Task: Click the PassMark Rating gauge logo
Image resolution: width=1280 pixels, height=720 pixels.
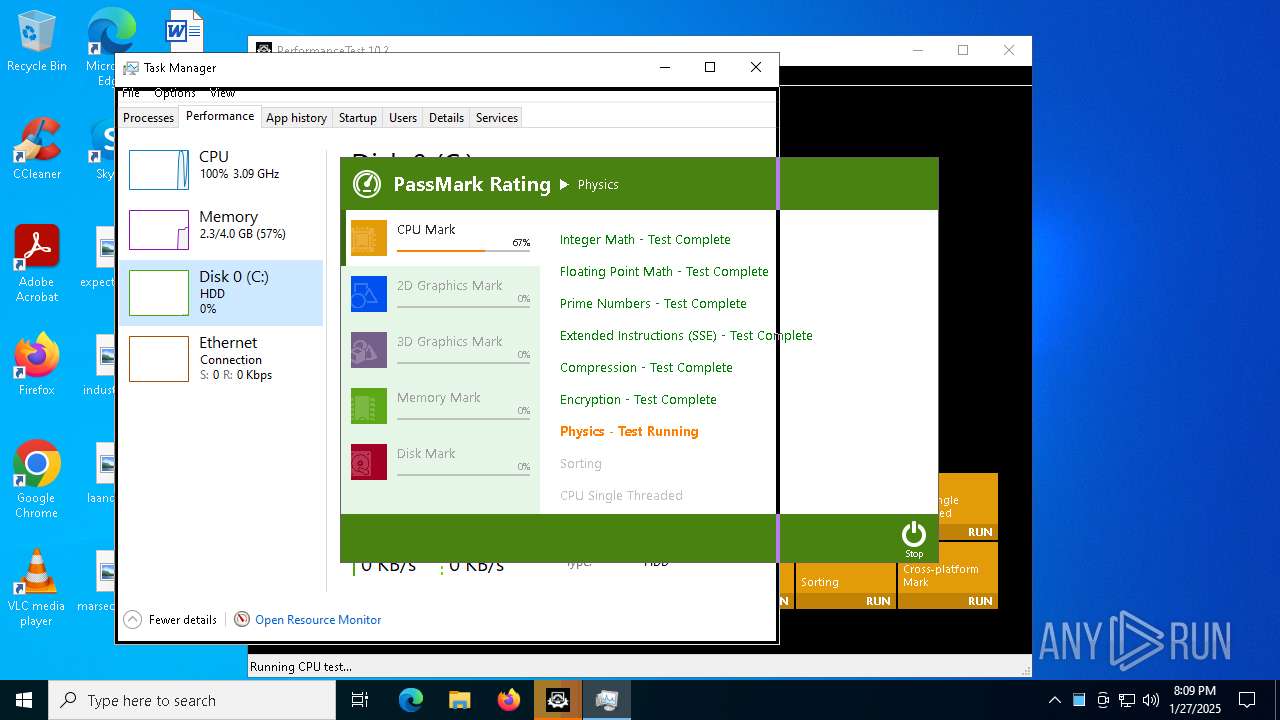Action: point(367,184)
